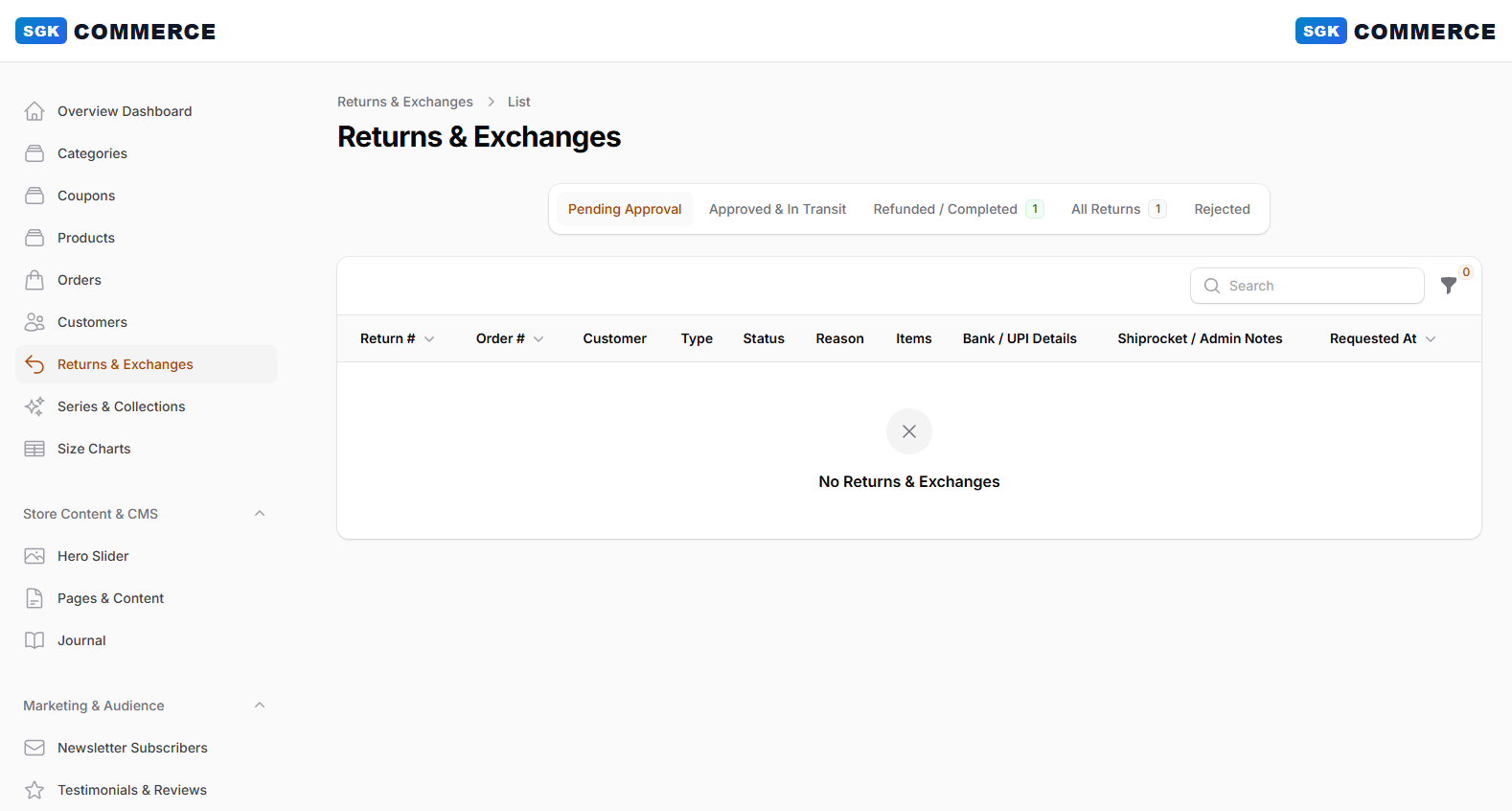This screenshot has width=1512, height=811.
Task: Sort table by Return # column
Action: pos(398,338)
